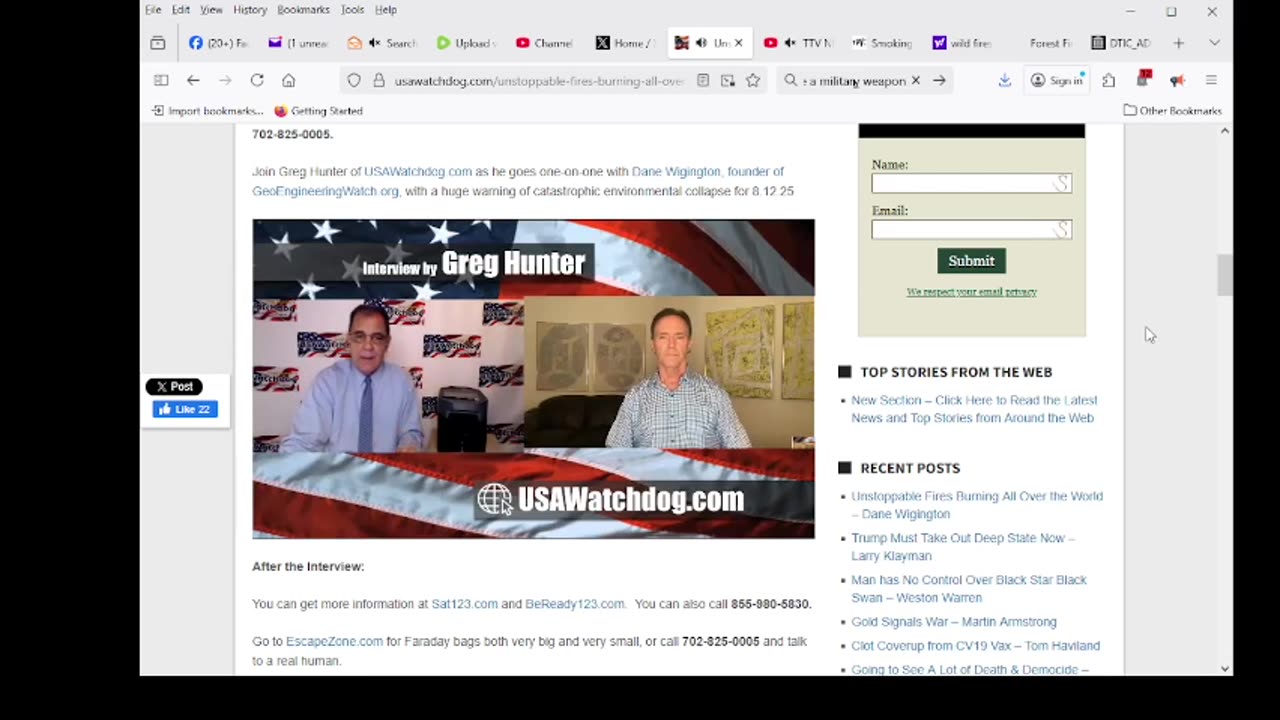Open the extensions puzzle icon
This screenshot has width=1280, height=720.
coord(1109,81)
